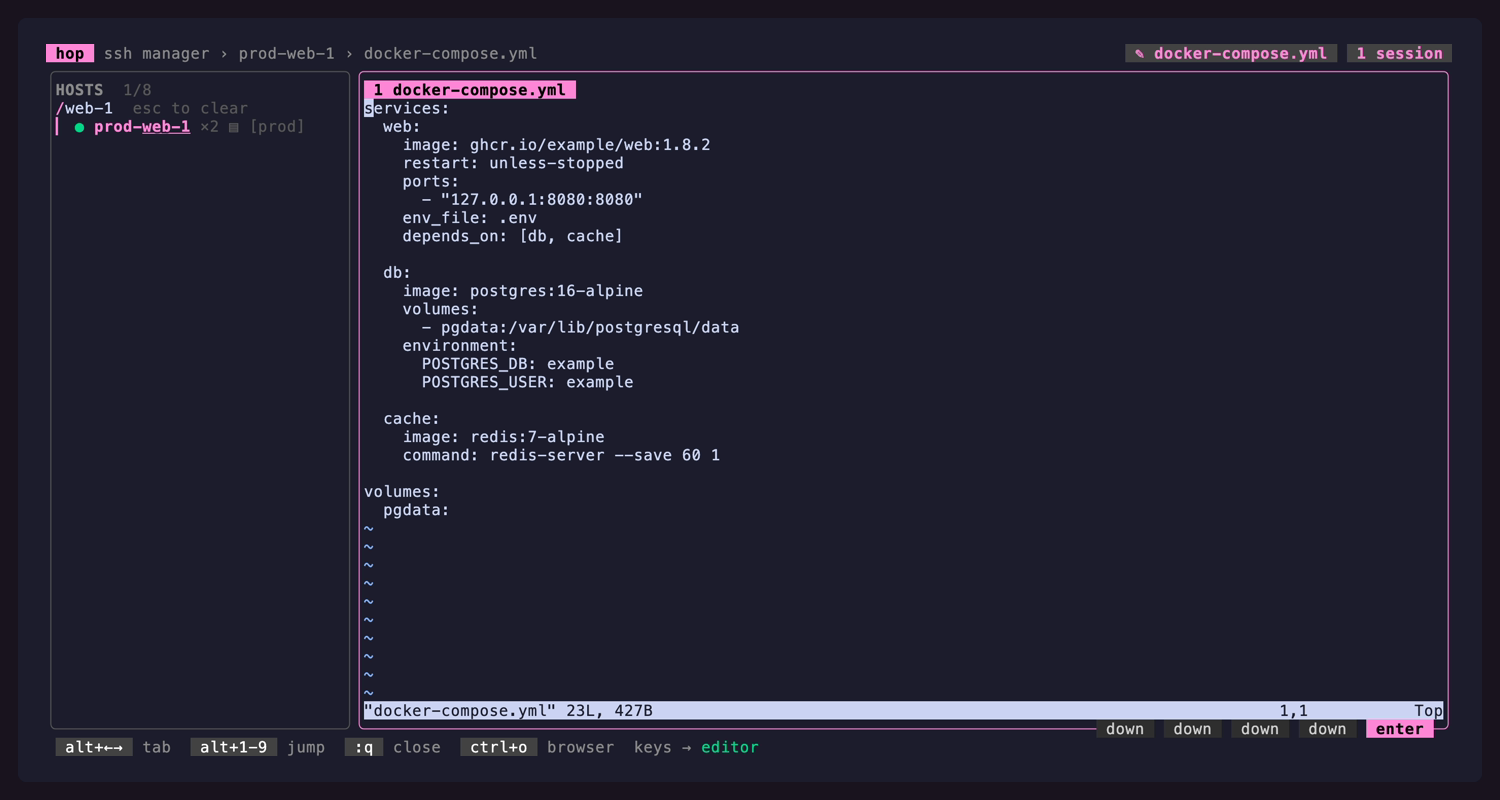Click the small session icon before [prod]
Viewport: 1500px width, 800px height.
tap(234, 127)
